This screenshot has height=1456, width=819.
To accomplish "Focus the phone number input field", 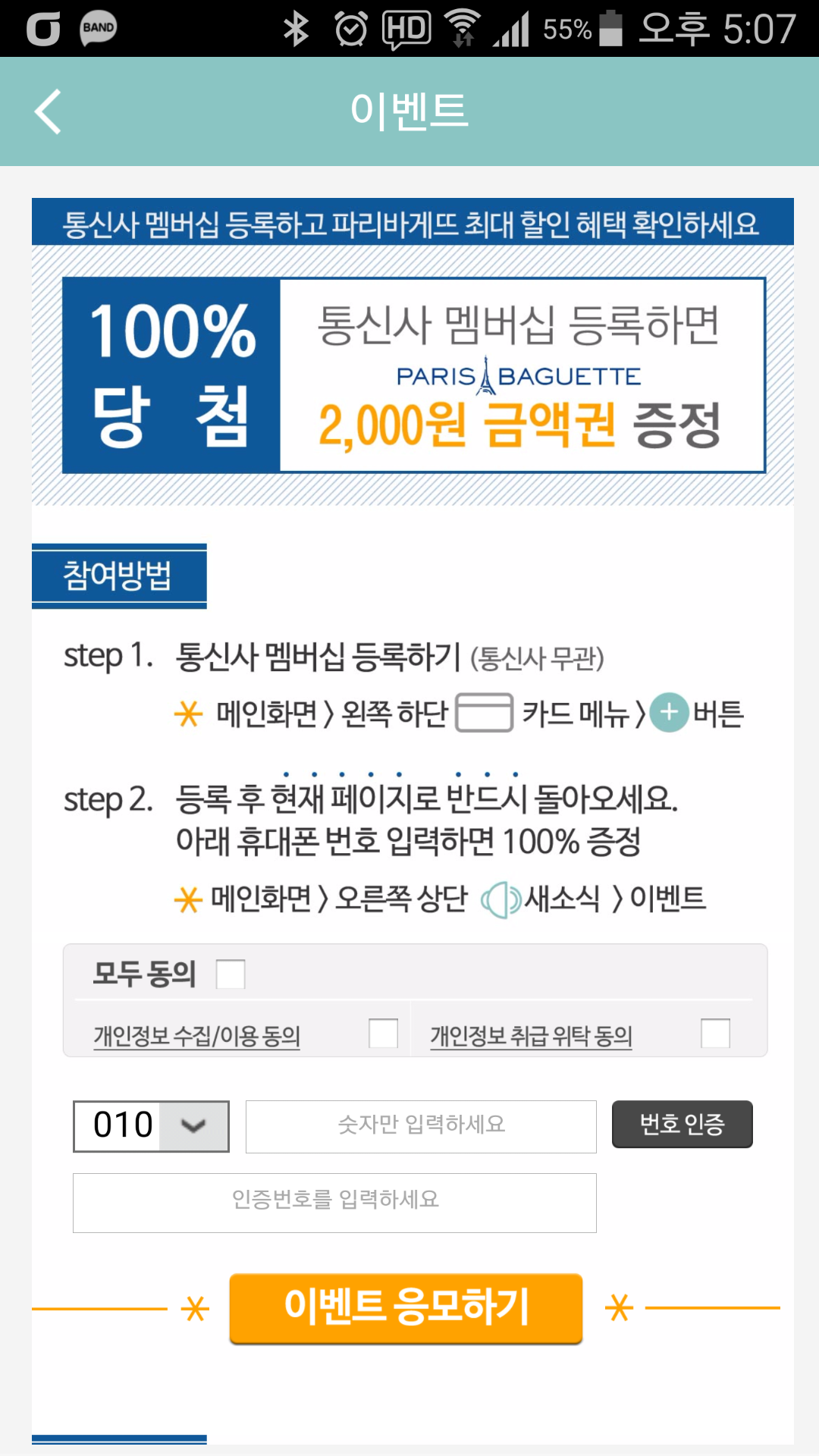I will click(421, 1126).
